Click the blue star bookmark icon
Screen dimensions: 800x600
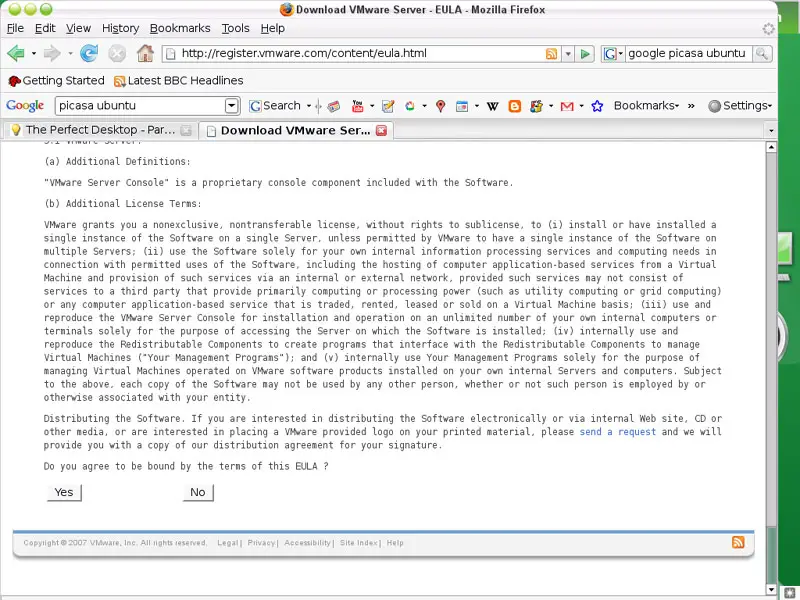point(597,106)
